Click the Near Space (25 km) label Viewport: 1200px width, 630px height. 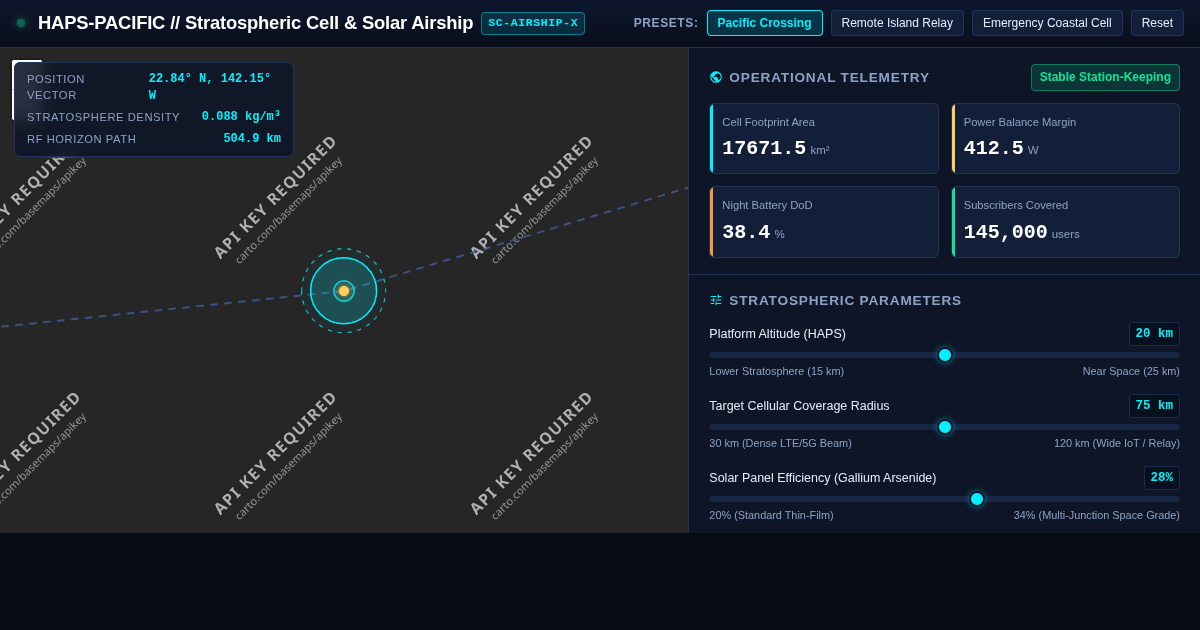(x=1131, y=371)
